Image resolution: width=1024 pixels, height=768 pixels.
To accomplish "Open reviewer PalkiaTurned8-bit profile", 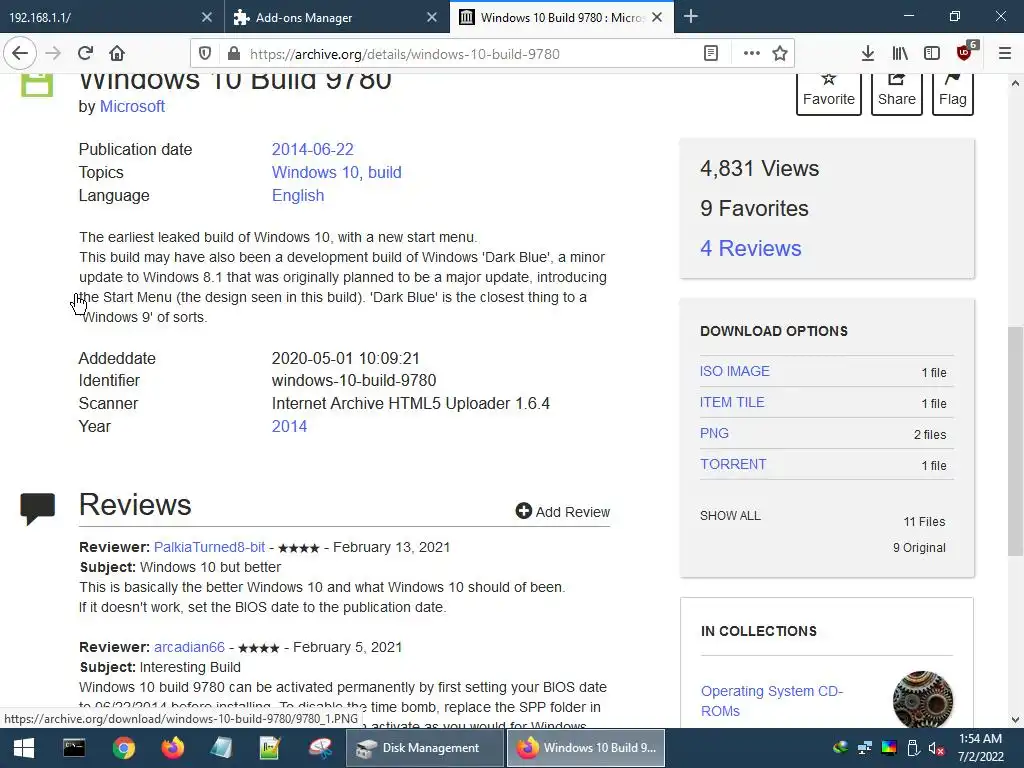I will click(x=210, y=547).
